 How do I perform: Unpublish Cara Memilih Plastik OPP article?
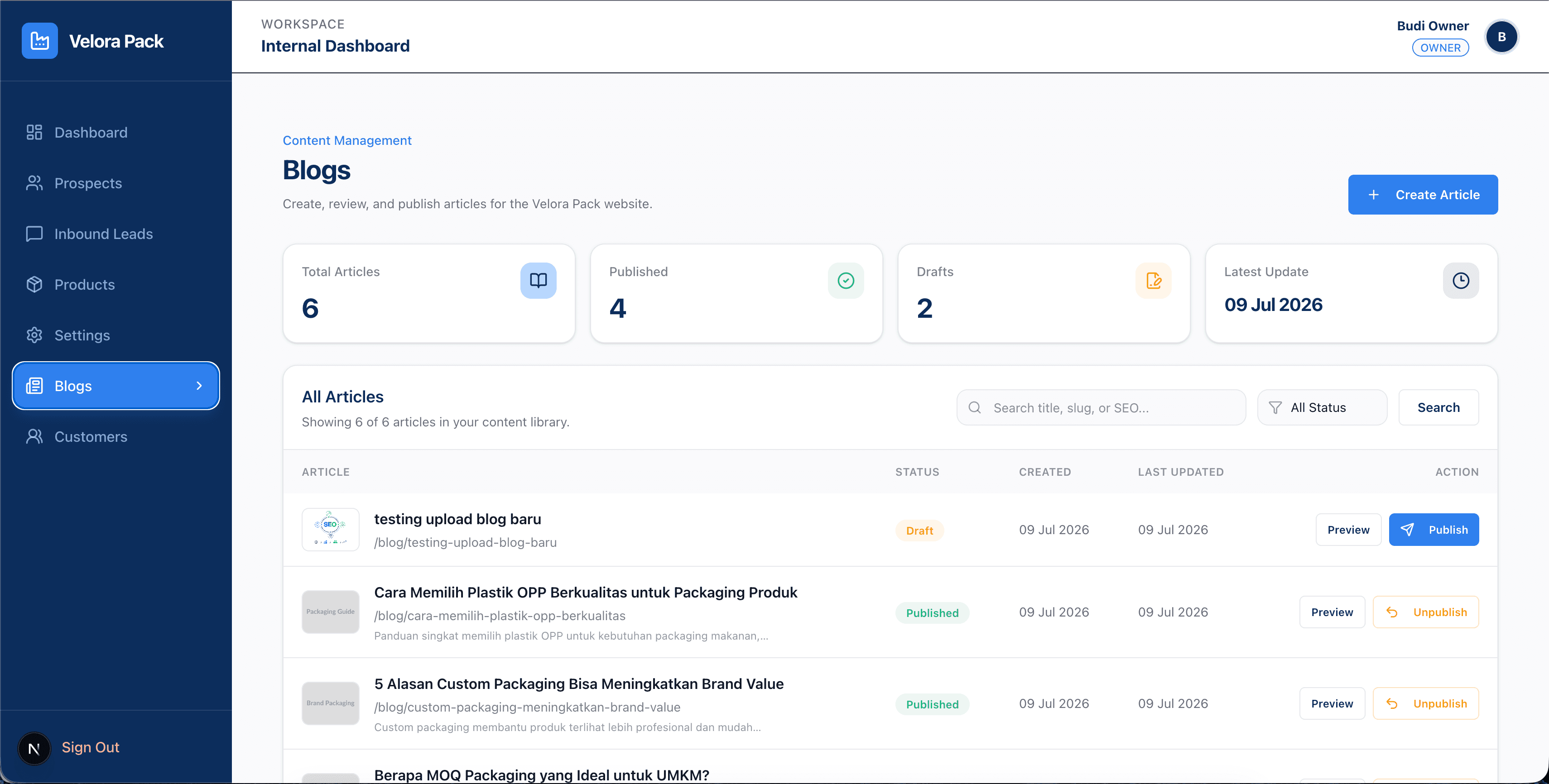pyautogui.click(x=1426, y=612)
